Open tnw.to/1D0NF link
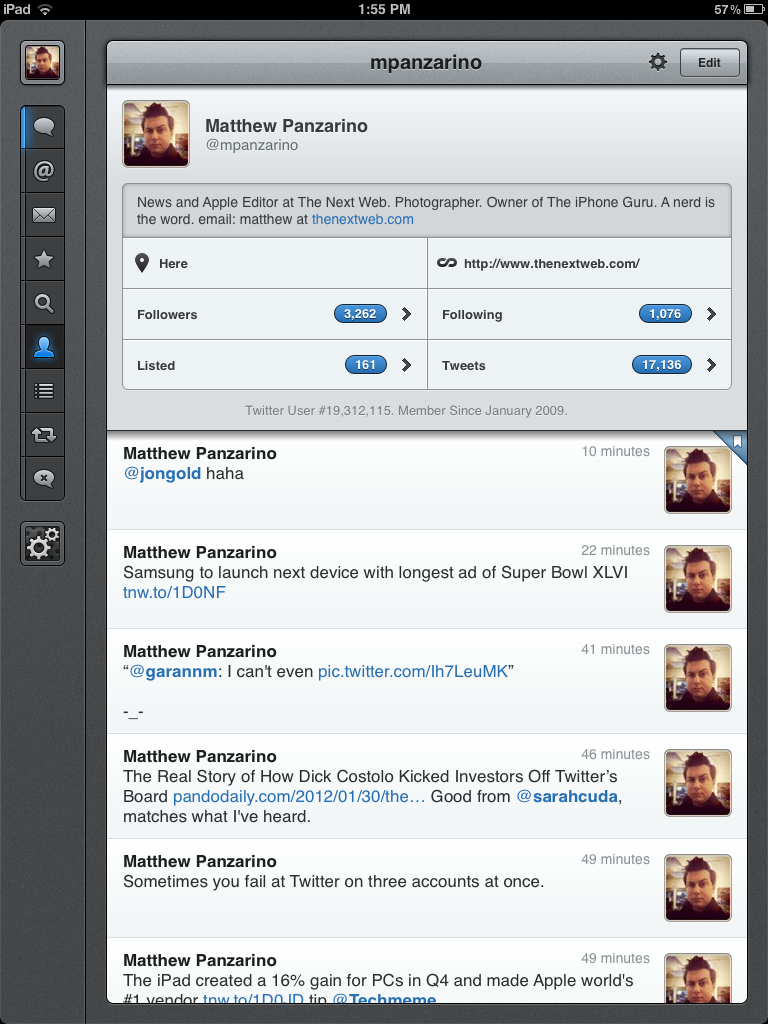This screenshot has width=768, height=1024. (x=174, y=592)
